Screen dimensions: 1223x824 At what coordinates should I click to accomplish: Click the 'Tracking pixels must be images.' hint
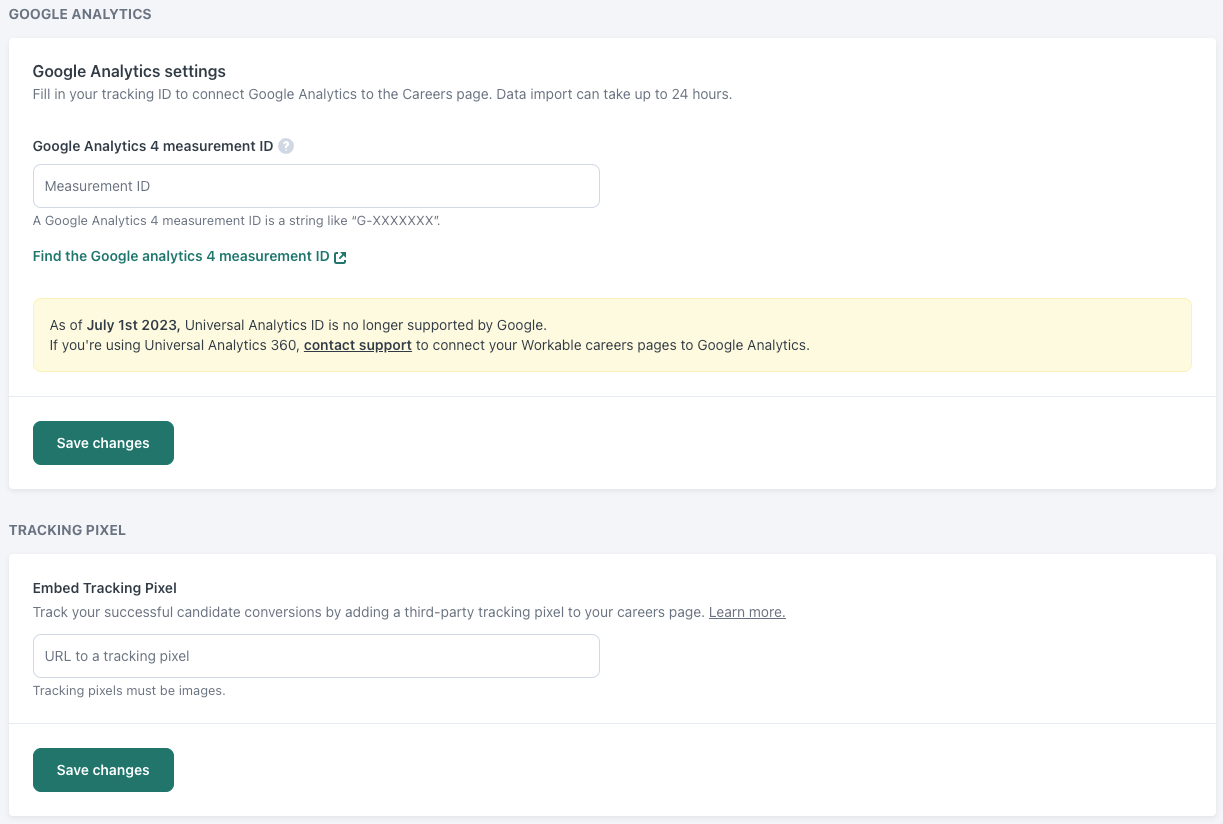point(129,691)
